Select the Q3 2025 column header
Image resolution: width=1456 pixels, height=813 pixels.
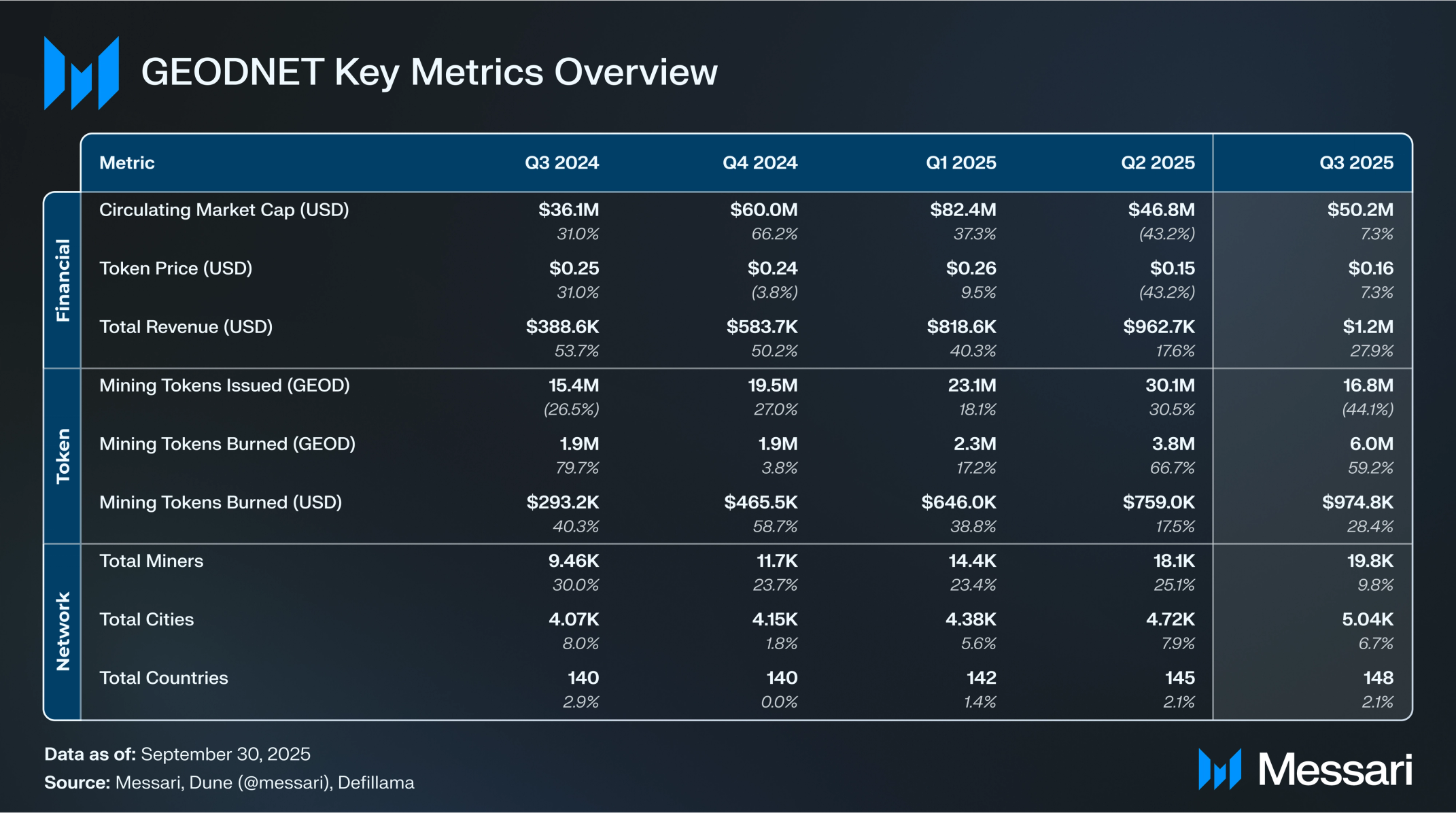[1356, 163]
